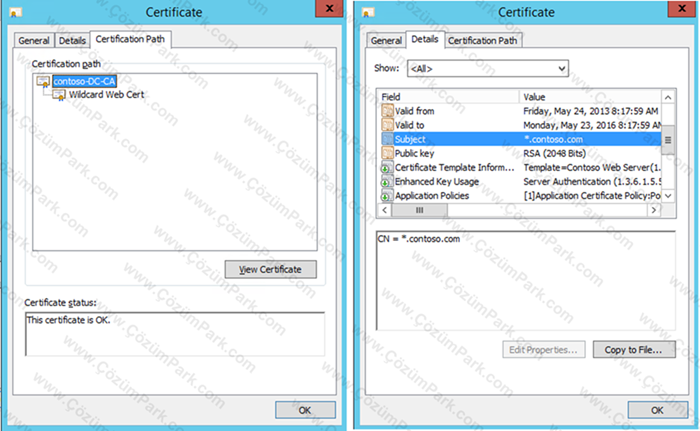Select the Public key row
Screen dimensions: 700x431
pos(521,153)
